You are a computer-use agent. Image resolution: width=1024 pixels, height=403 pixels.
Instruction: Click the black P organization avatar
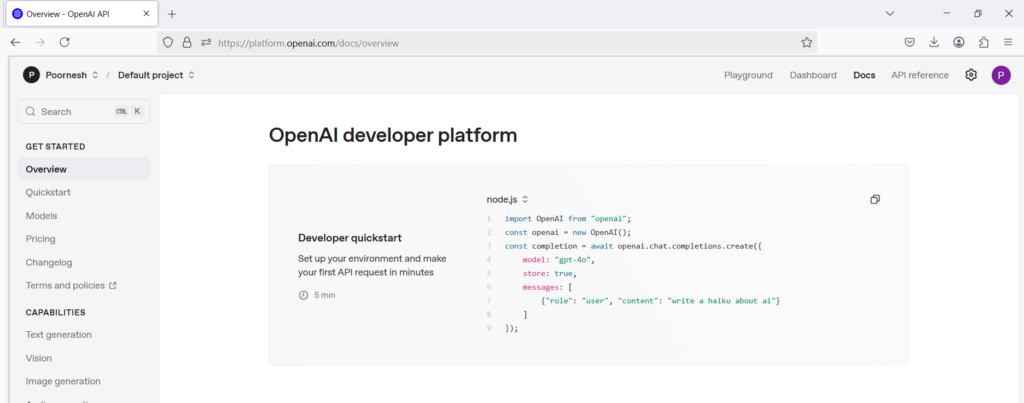click(31, 75)
